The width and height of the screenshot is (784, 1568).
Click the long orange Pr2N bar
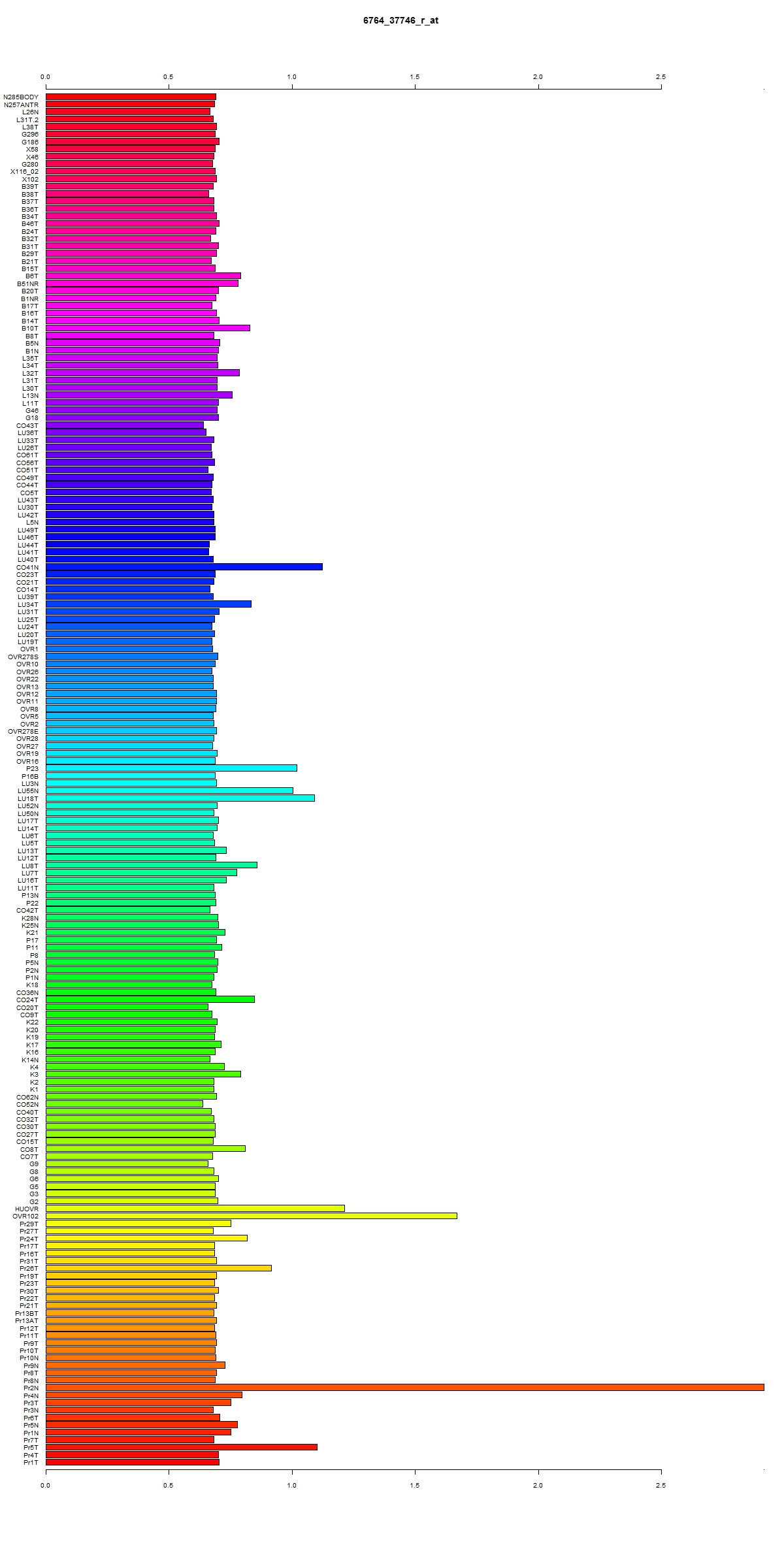[x=405, y=1387]
